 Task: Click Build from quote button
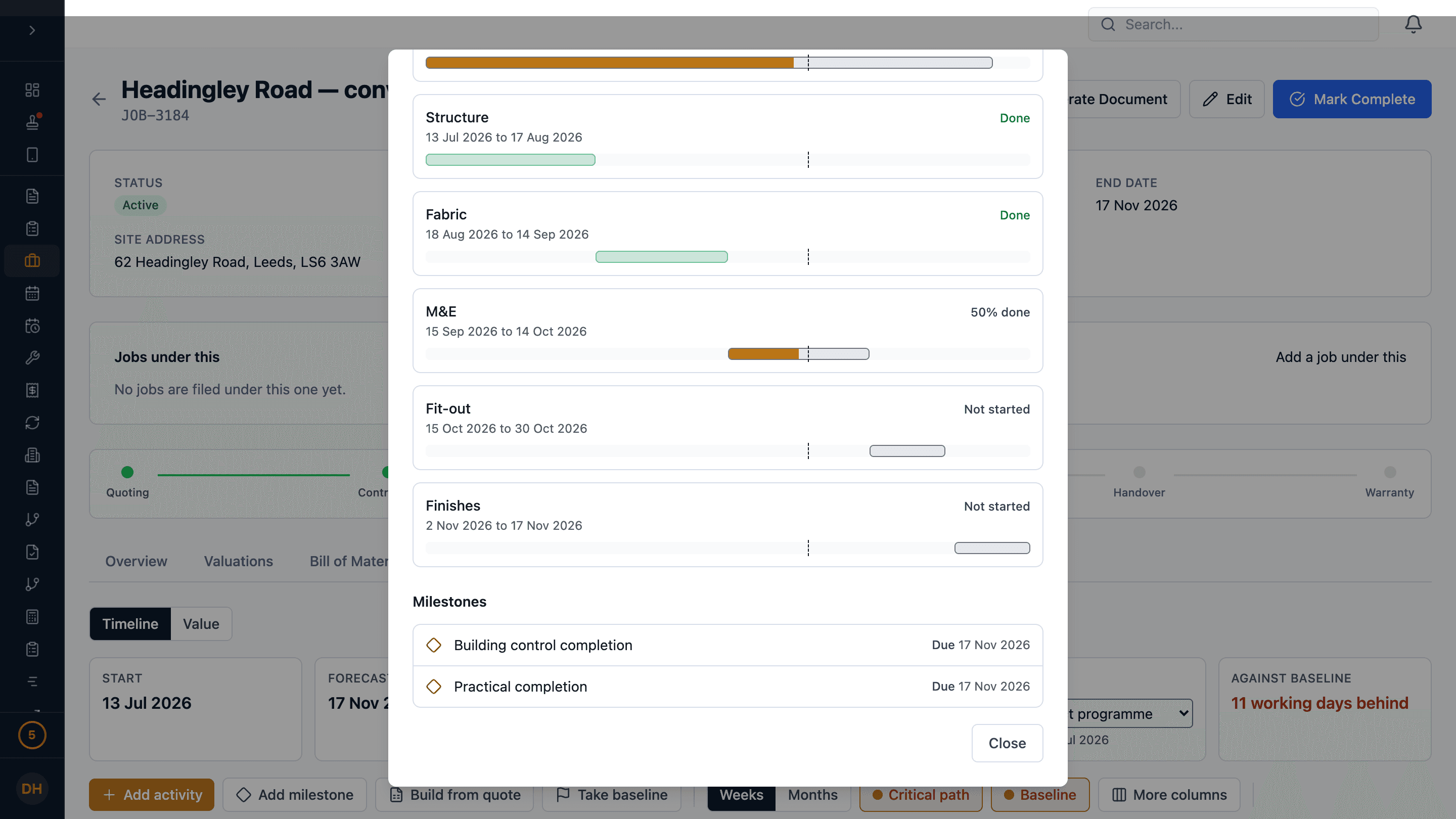click(454, 794)
